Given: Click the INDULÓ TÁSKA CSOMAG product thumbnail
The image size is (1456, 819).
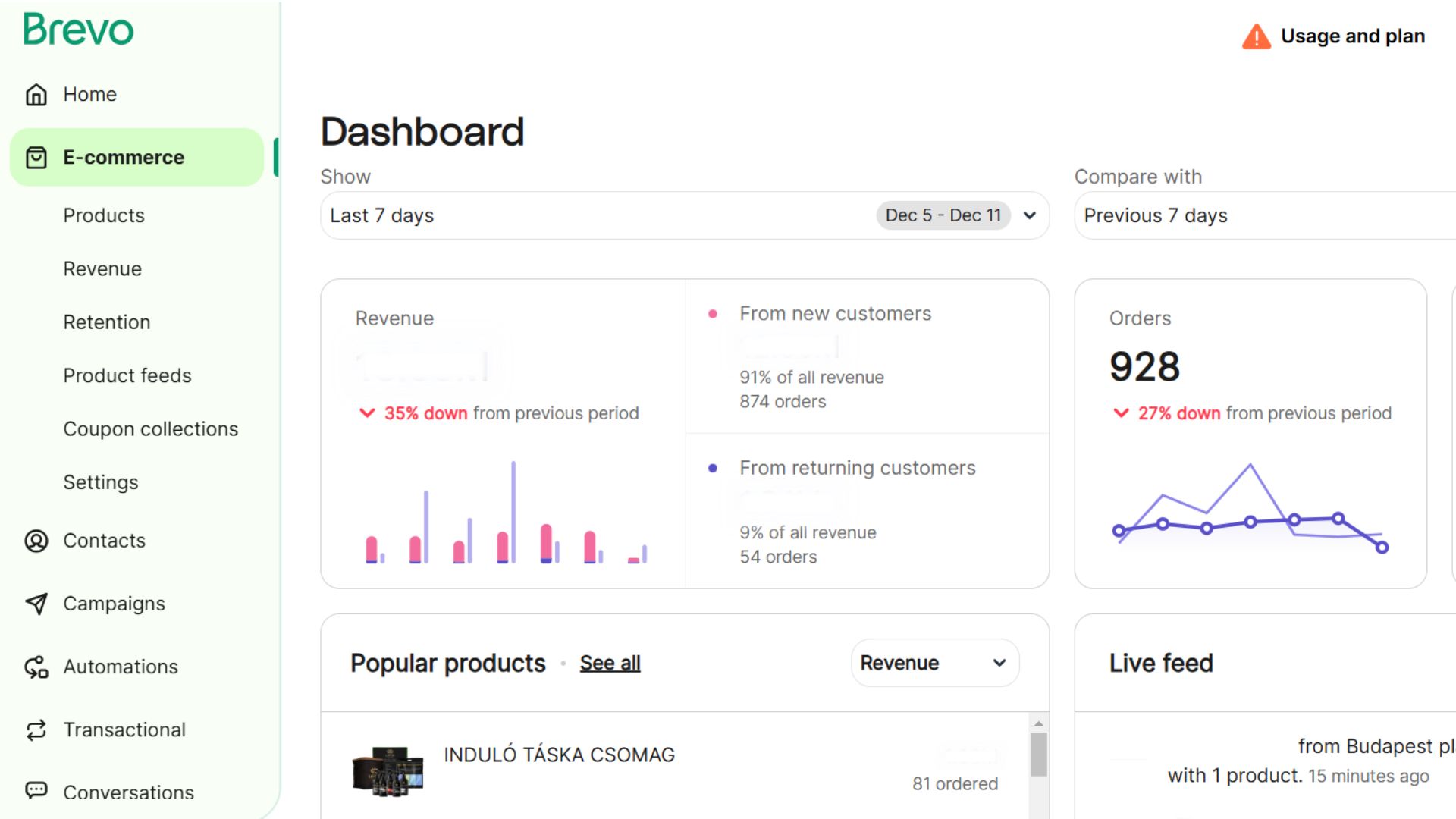Looking at the screenshot, I should click(x=388, y=770).
